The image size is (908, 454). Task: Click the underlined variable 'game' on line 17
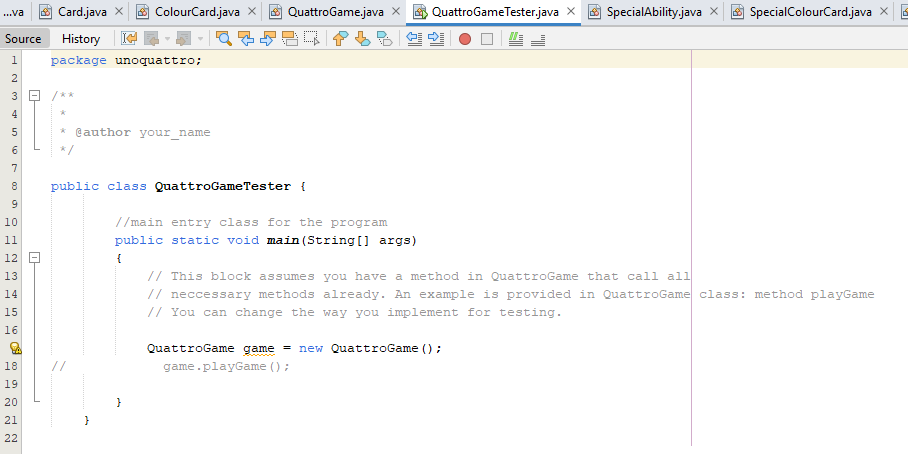point(259,348)
